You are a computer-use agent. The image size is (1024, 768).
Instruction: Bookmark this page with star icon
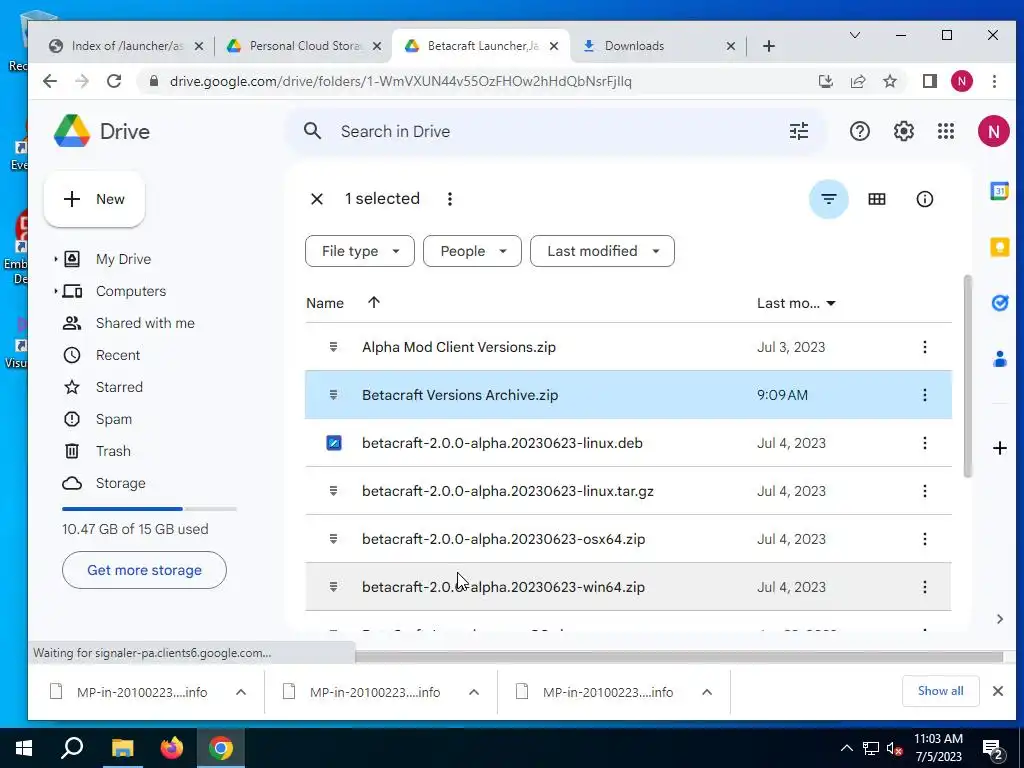click(889, 81)
